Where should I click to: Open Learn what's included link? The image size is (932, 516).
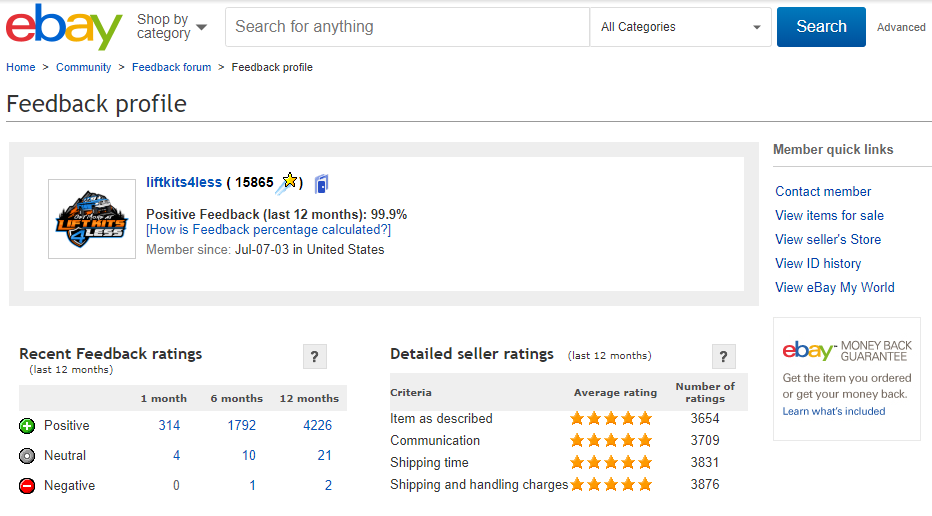click(x=833, y=411)
